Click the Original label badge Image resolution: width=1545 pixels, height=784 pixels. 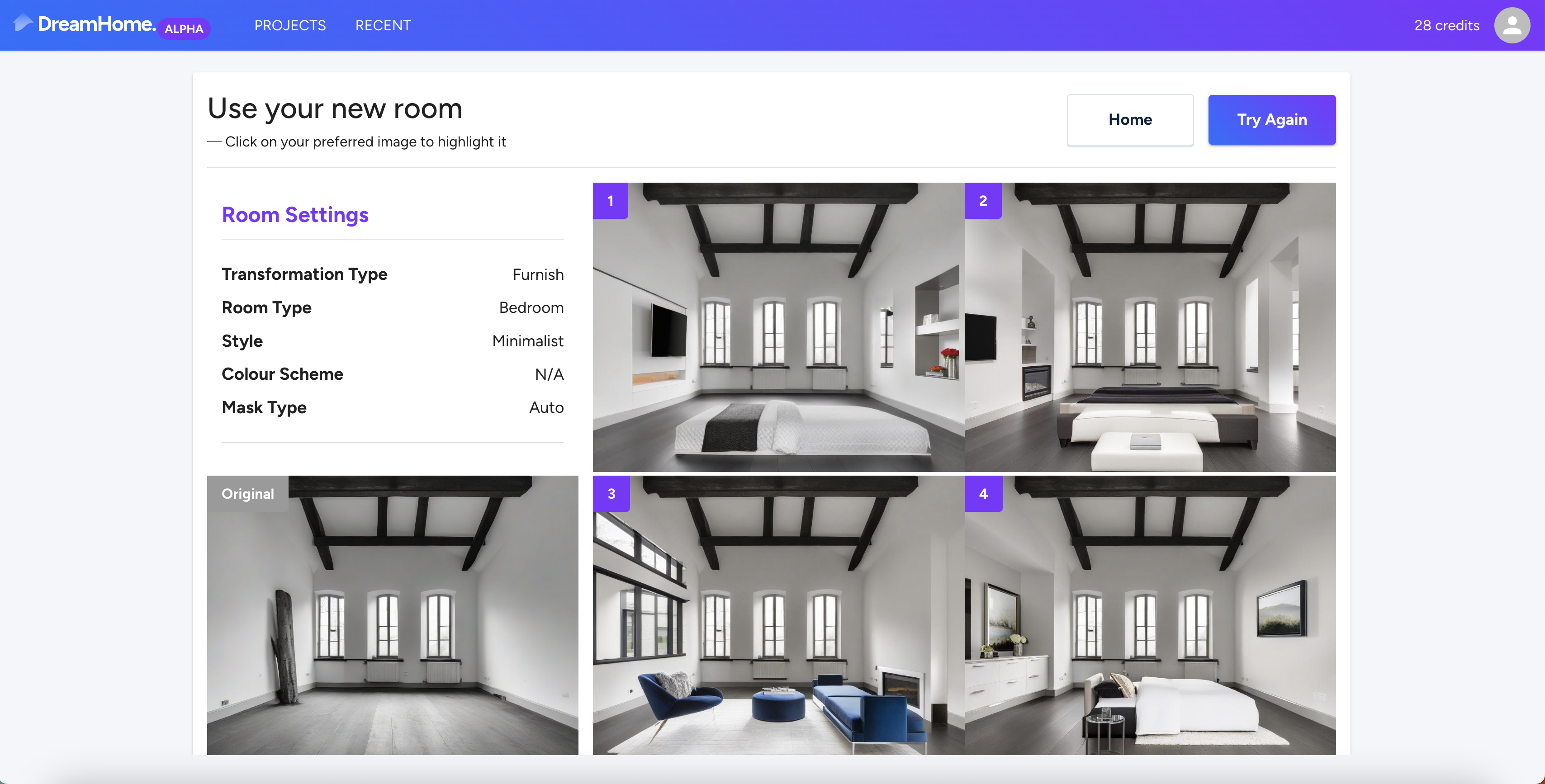(247, 493)
